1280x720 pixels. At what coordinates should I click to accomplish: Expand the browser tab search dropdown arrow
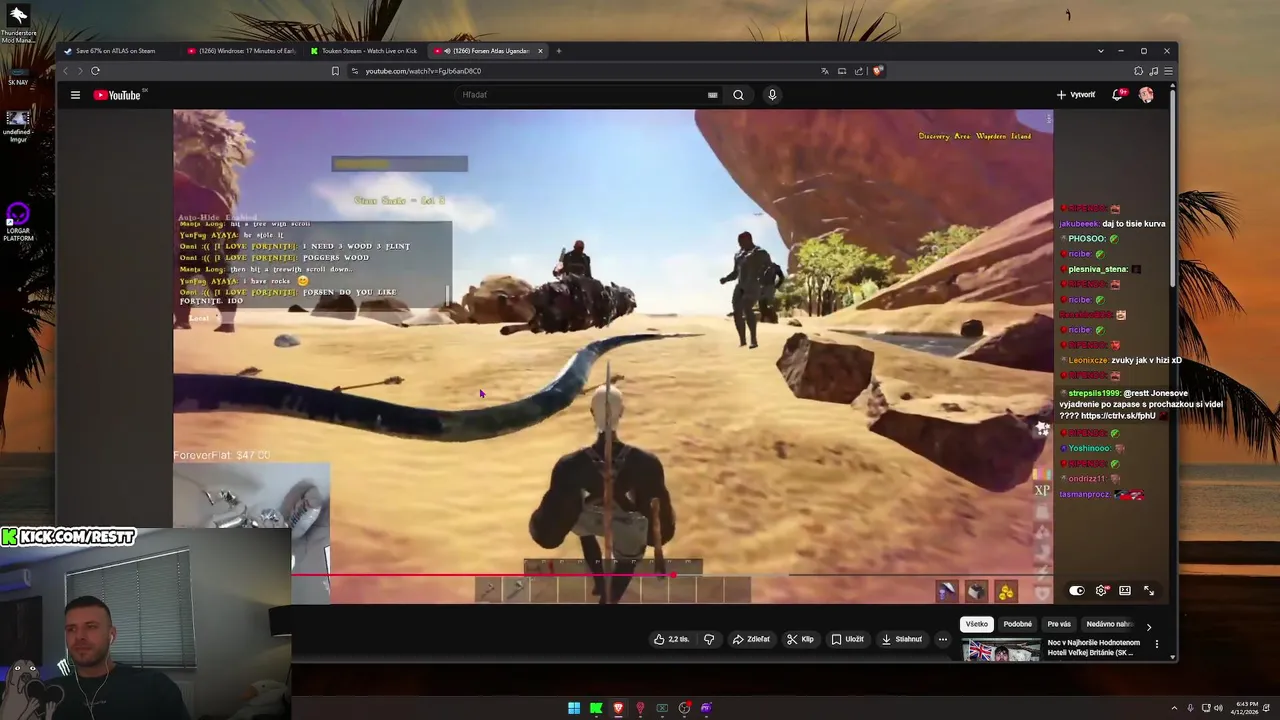(1100, 51)
